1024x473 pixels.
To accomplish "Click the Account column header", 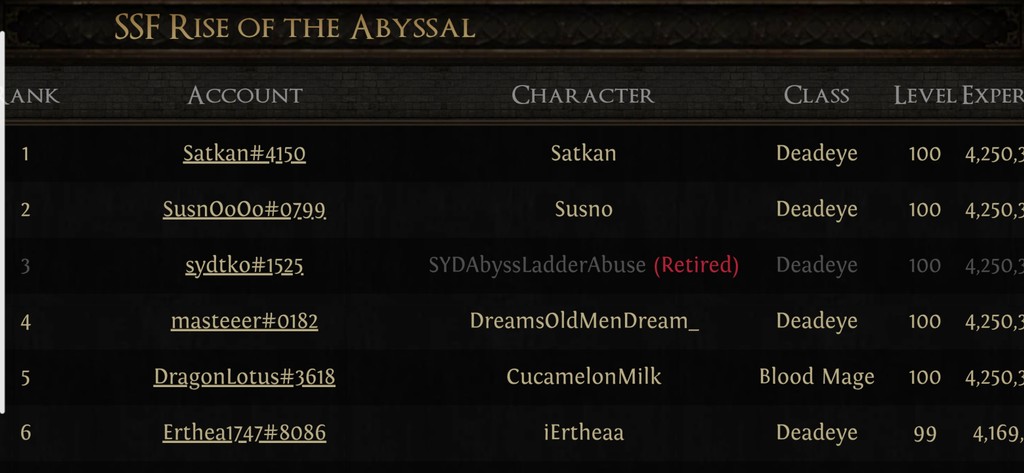I will click(244, 96).
